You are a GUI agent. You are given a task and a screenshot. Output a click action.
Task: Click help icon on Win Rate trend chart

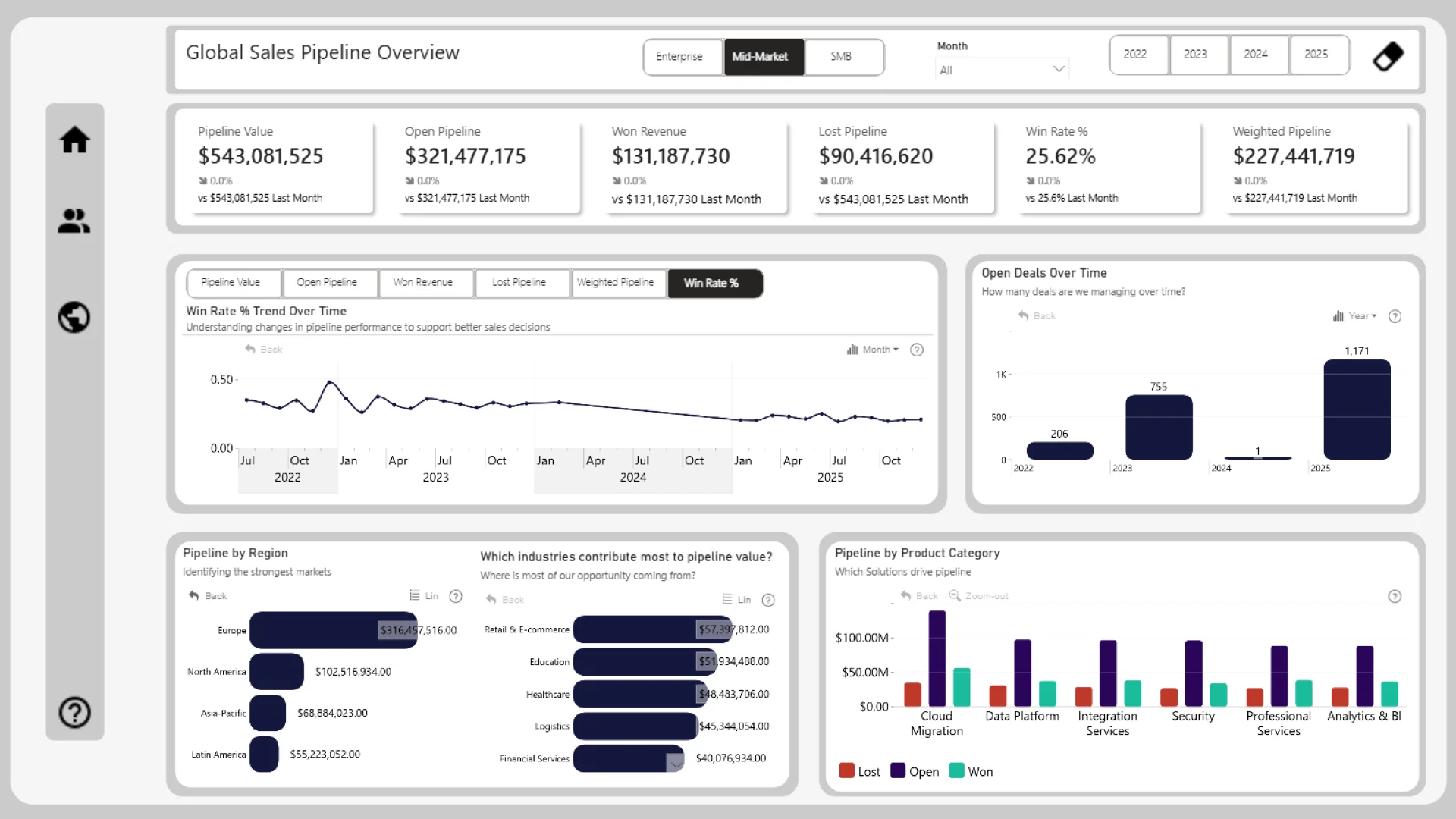pyautogui.click(x=916, y=350)
